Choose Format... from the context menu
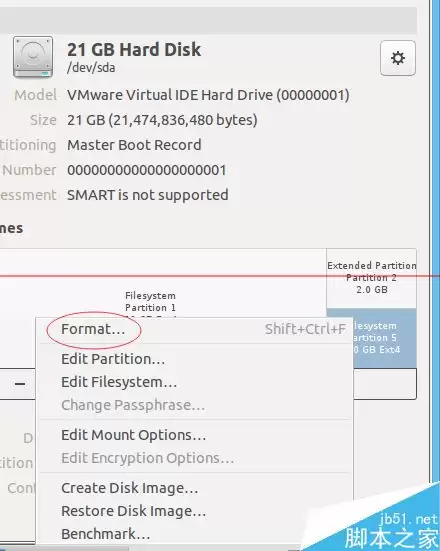The height and width of the screenshot is (551, 440). coord(195,329)
